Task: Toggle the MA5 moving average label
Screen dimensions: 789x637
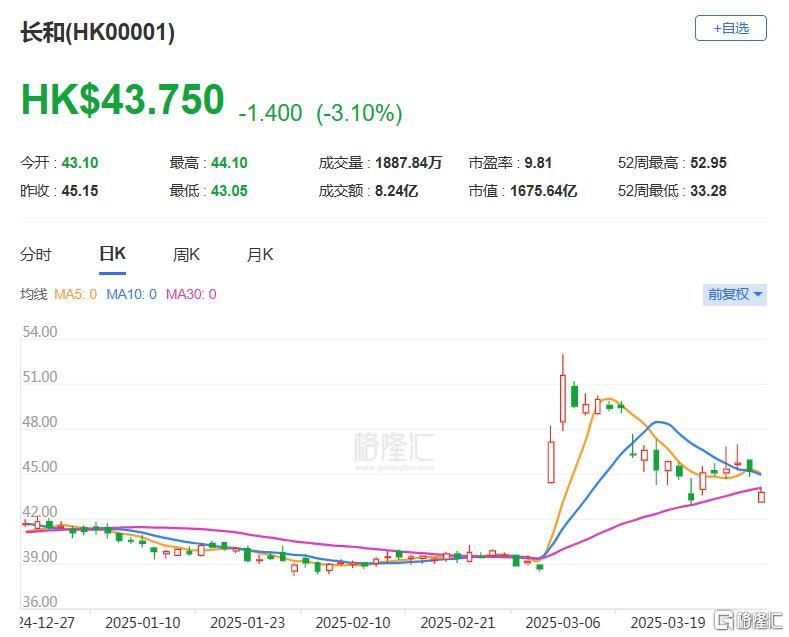Action: tap(75, 294)
